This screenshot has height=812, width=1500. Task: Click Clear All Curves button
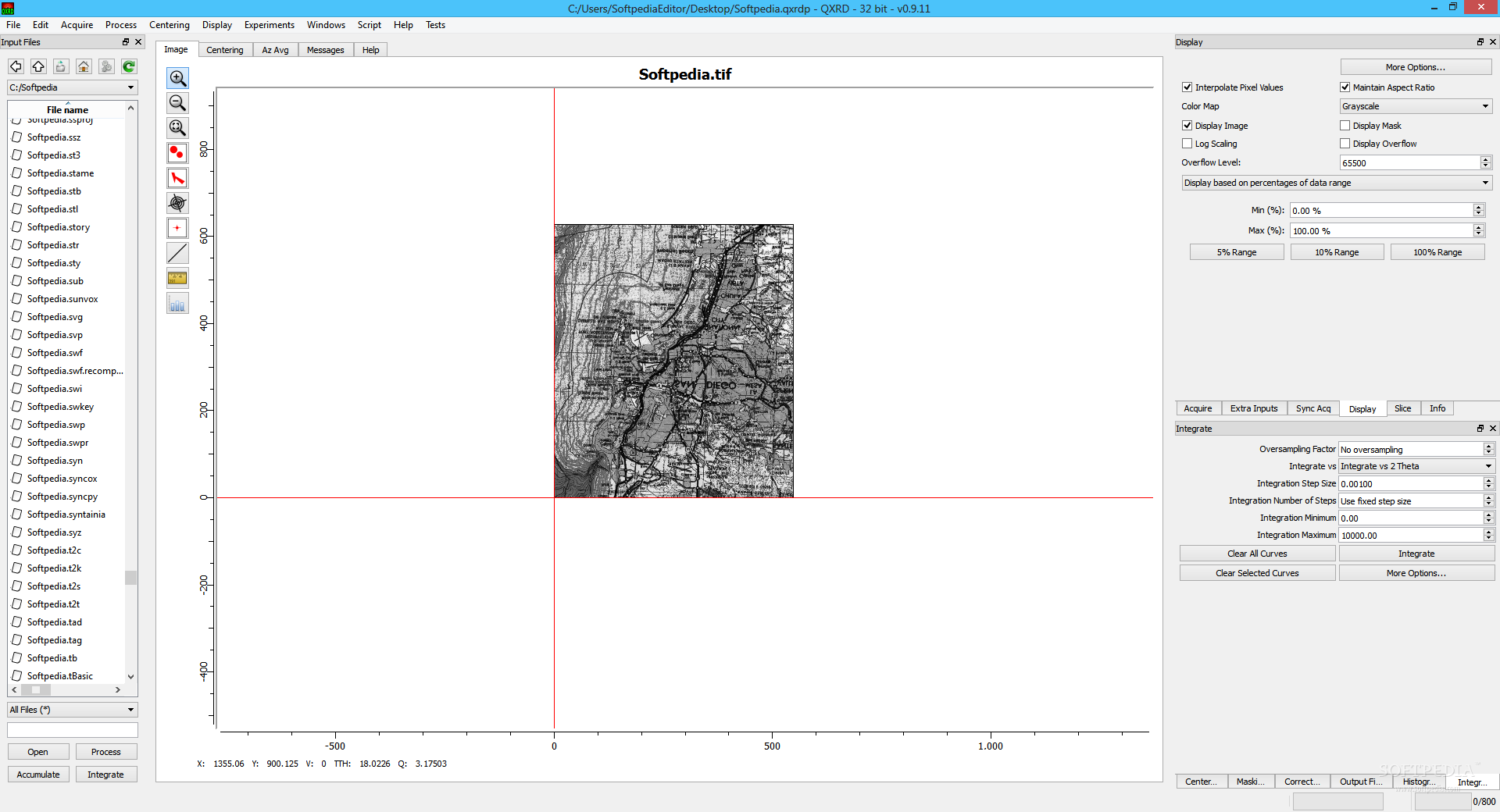pos(1257,554)
